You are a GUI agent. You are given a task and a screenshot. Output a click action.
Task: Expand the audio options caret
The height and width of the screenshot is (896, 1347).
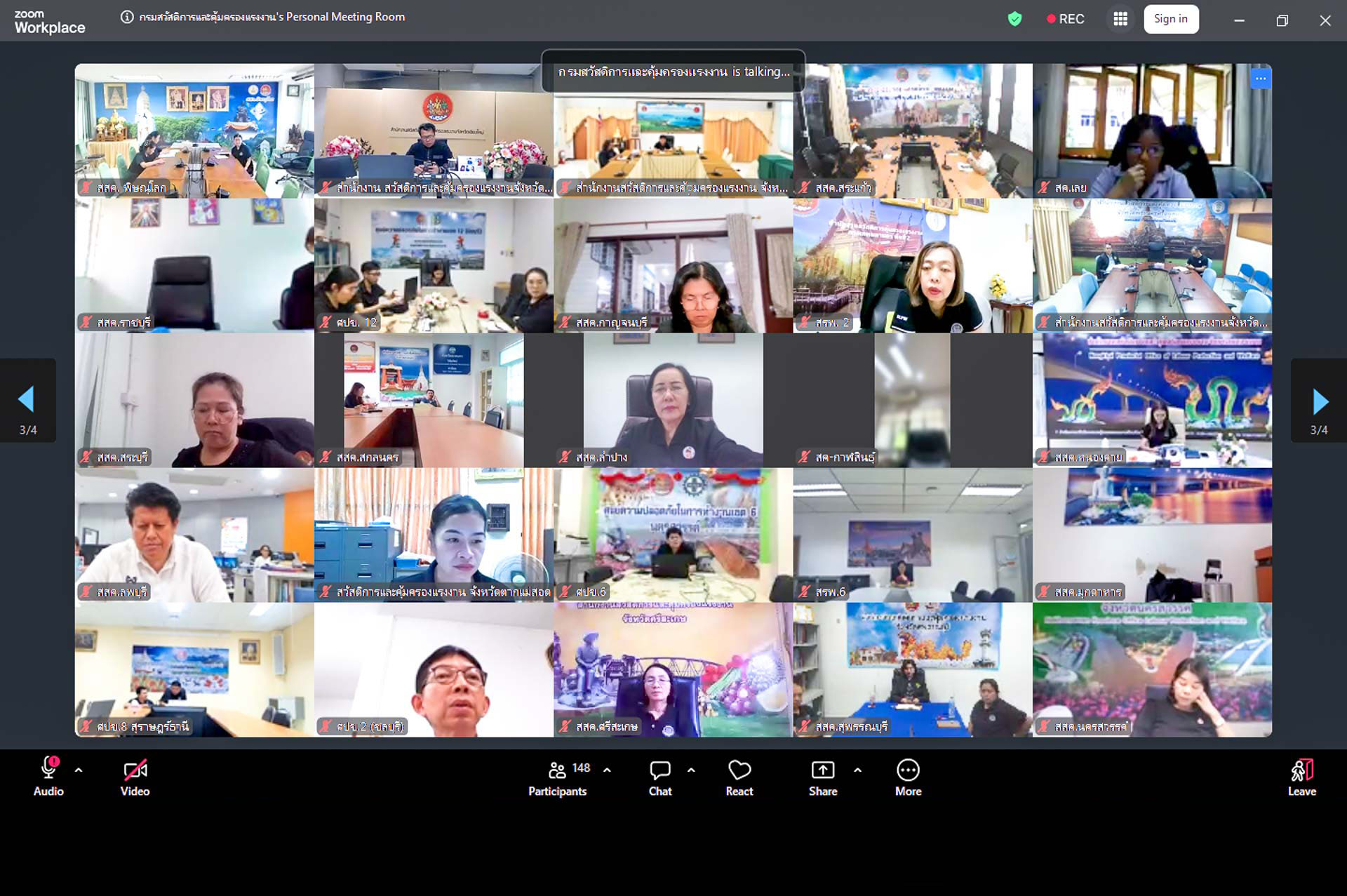(x=79, y=770)
